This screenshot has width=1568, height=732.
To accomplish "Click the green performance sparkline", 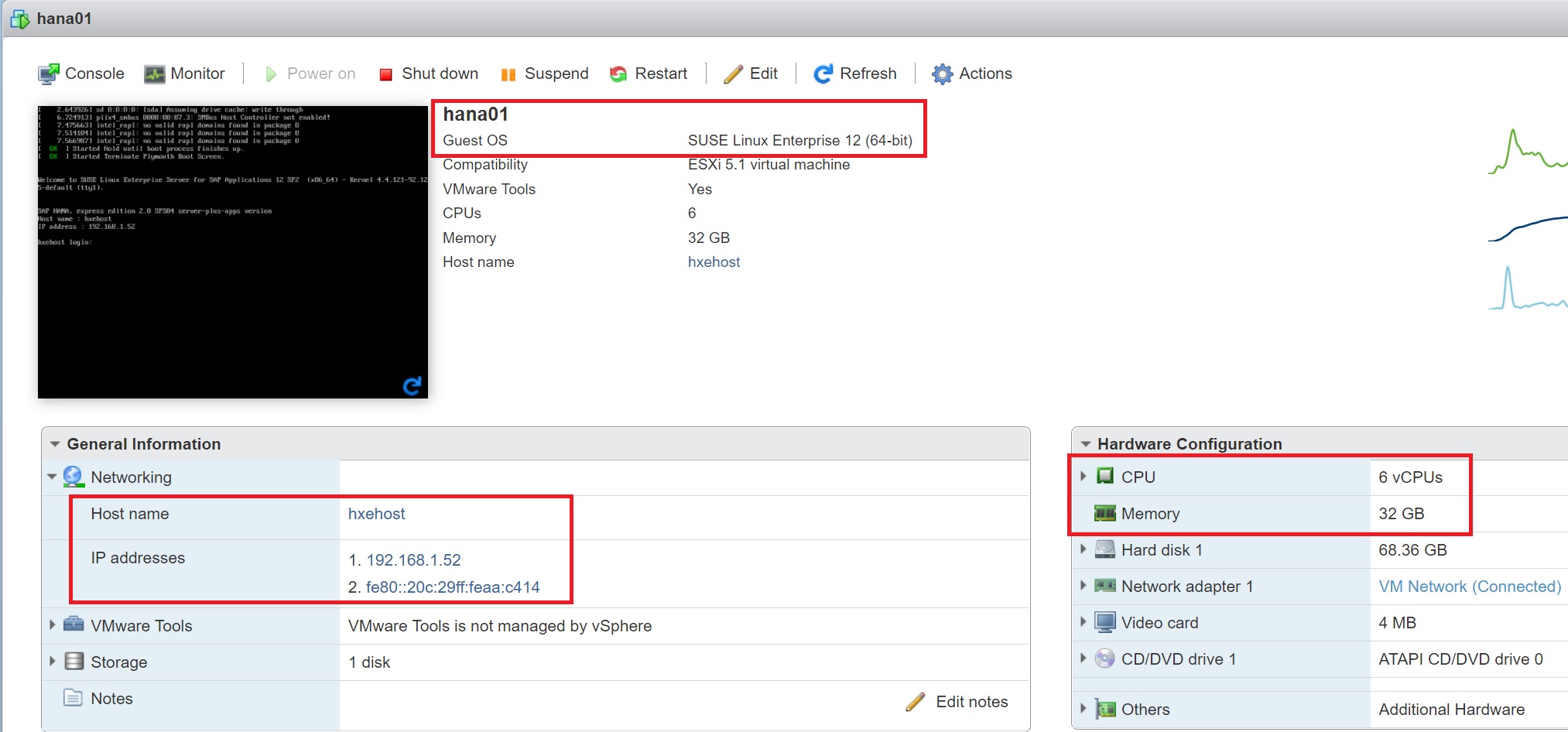I will click(1528, 152).
